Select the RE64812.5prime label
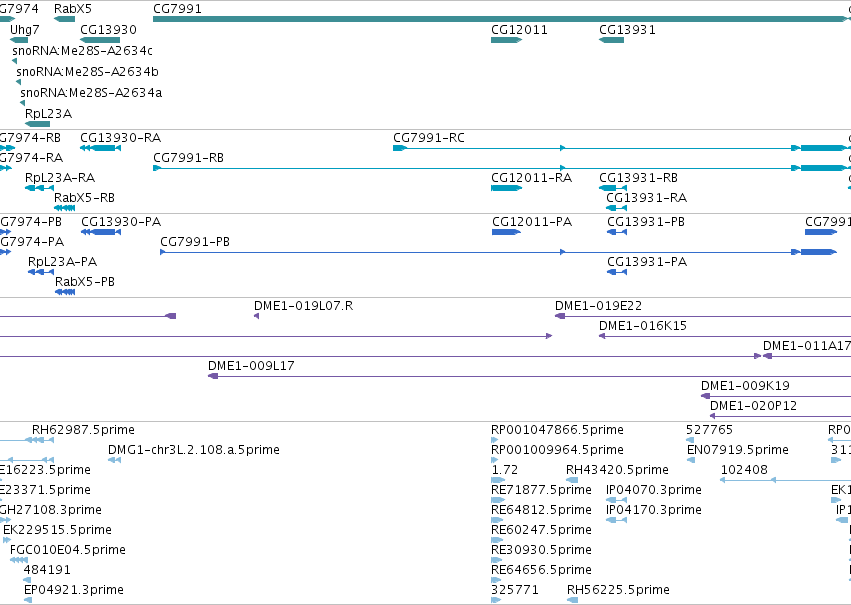 pyautogui.click(x=542, y=511)
